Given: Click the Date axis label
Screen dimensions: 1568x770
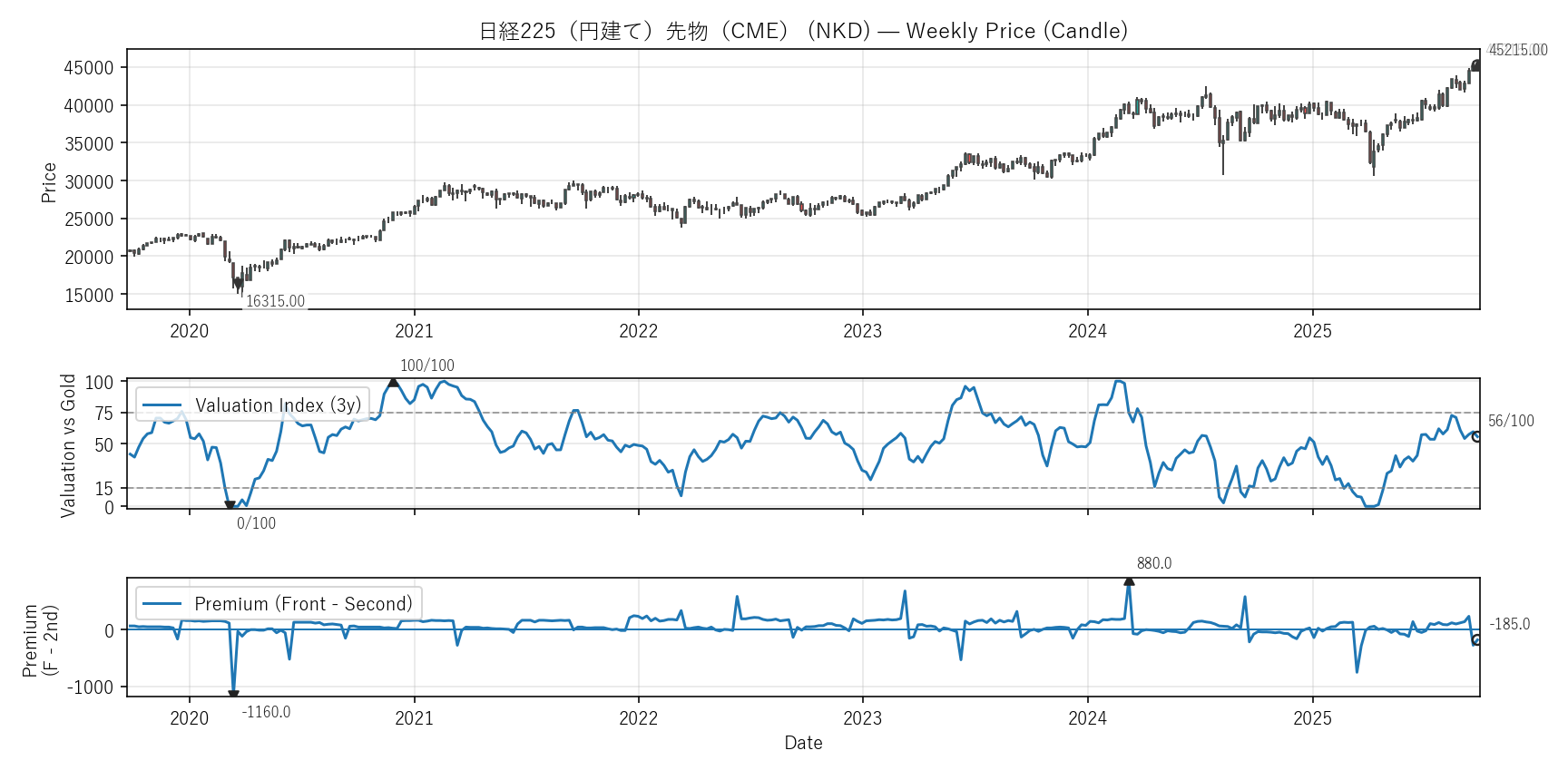Looking at the screenshot, I should coord(803,743).
